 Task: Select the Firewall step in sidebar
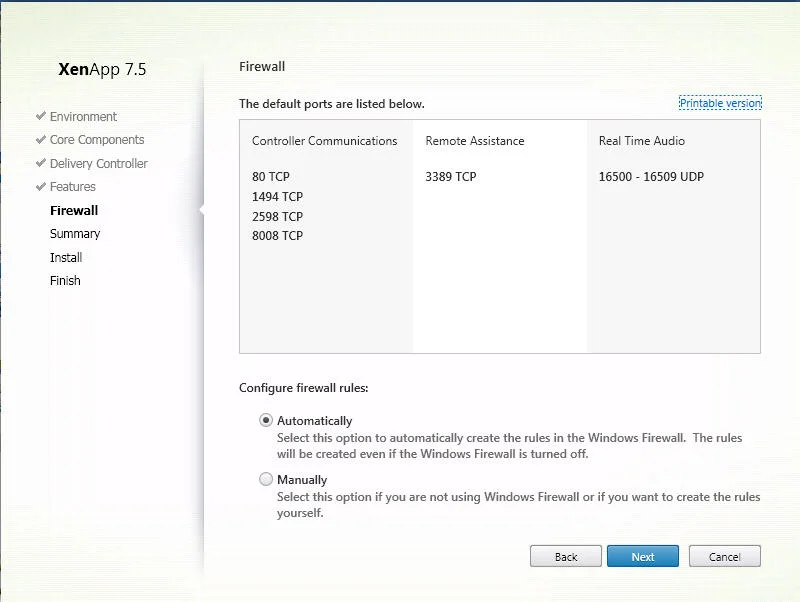(74, 210)
